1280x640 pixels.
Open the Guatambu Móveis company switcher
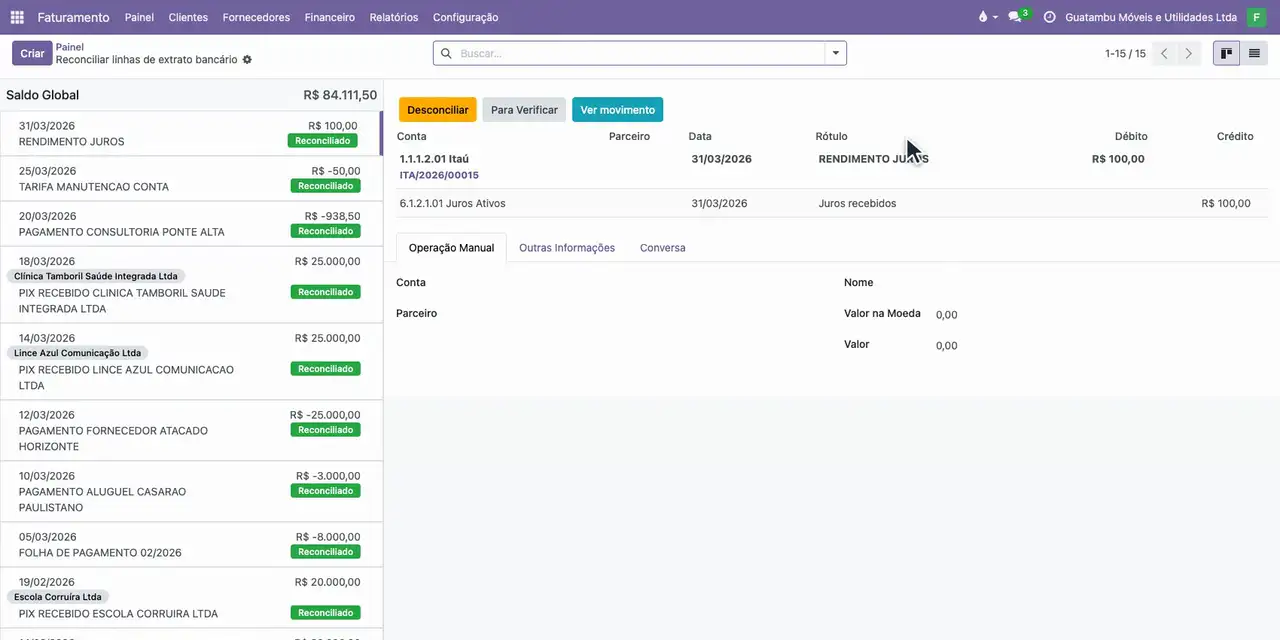(1151, 17)
